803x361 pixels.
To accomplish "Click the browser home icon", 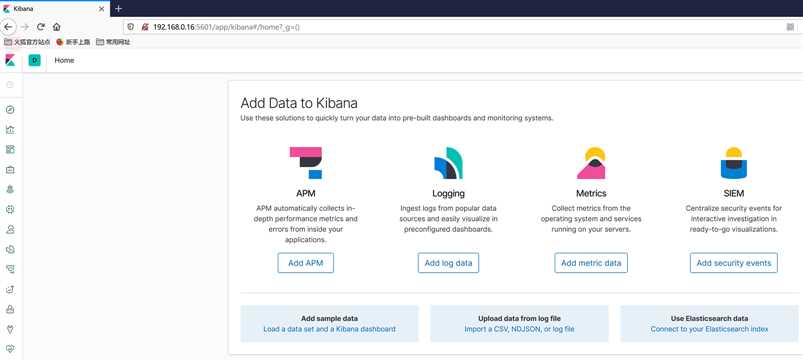I will coord(56,27).
